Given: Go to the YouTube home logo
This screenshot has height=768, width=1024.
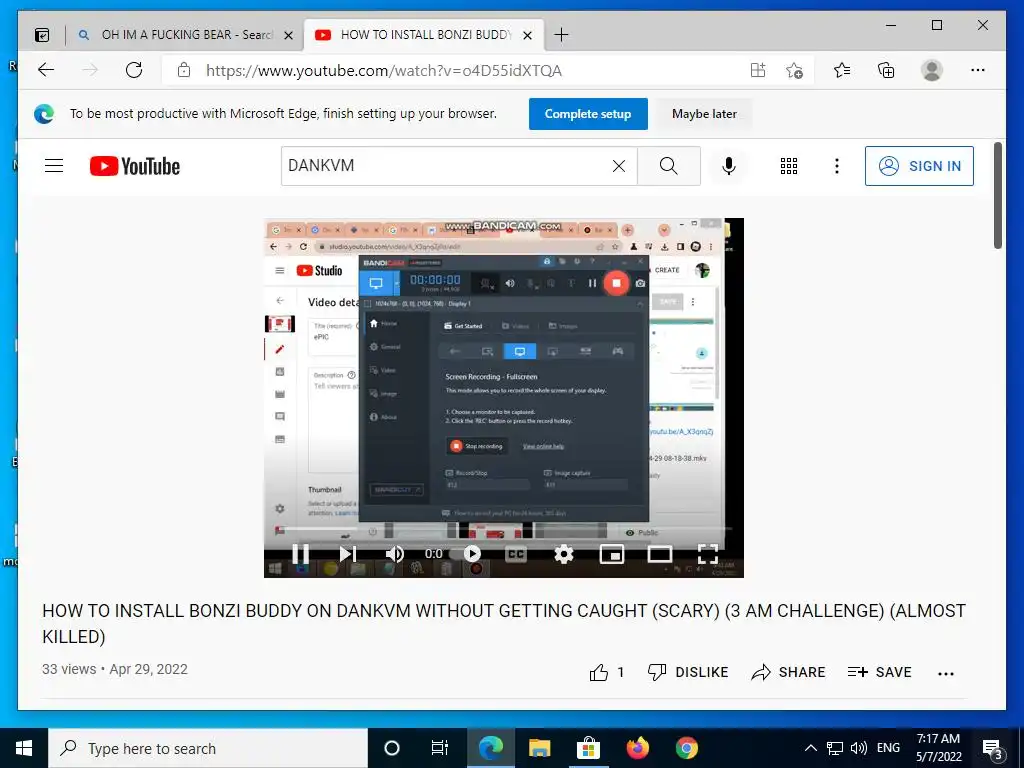Looking at the screenshot, I should 135,166.
